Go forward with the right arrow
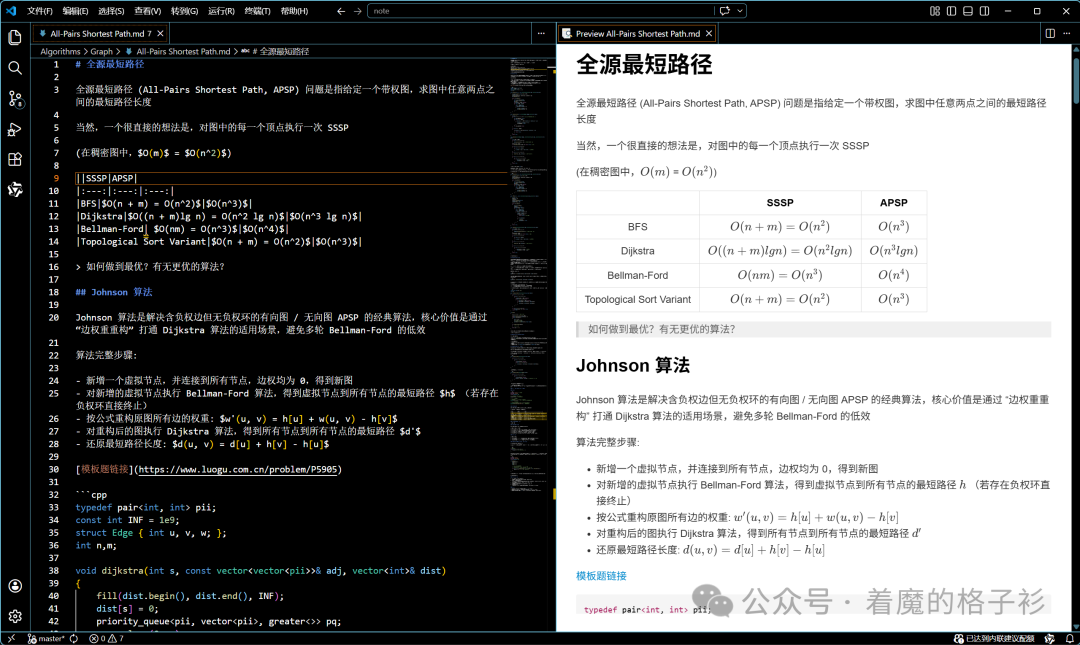Screen dimensions: 1080x645 click(x=357, y=11)
